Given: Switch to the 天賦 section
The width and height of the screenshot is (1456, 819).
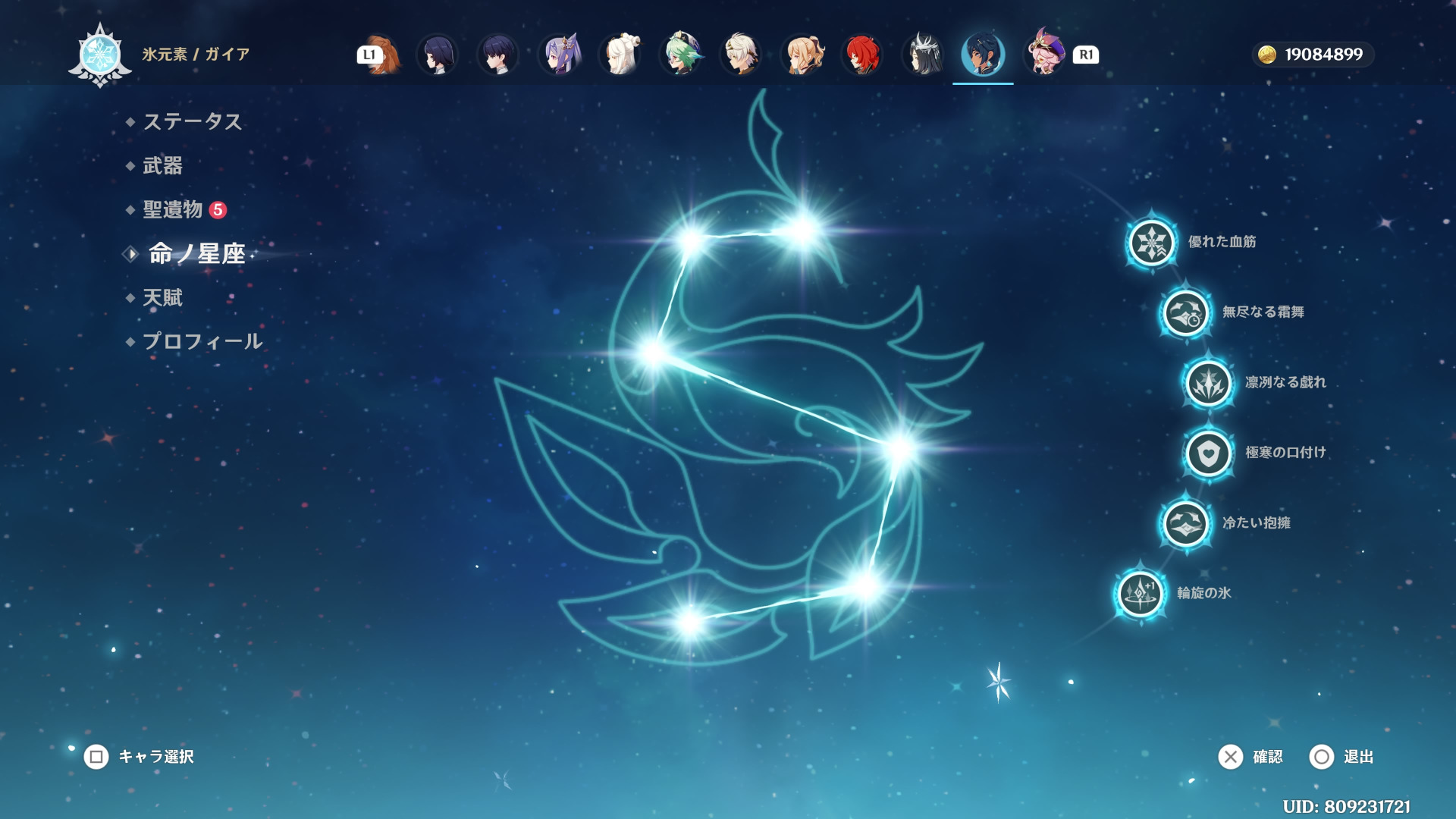Looking at the screenshot, I should coord(163,297).
